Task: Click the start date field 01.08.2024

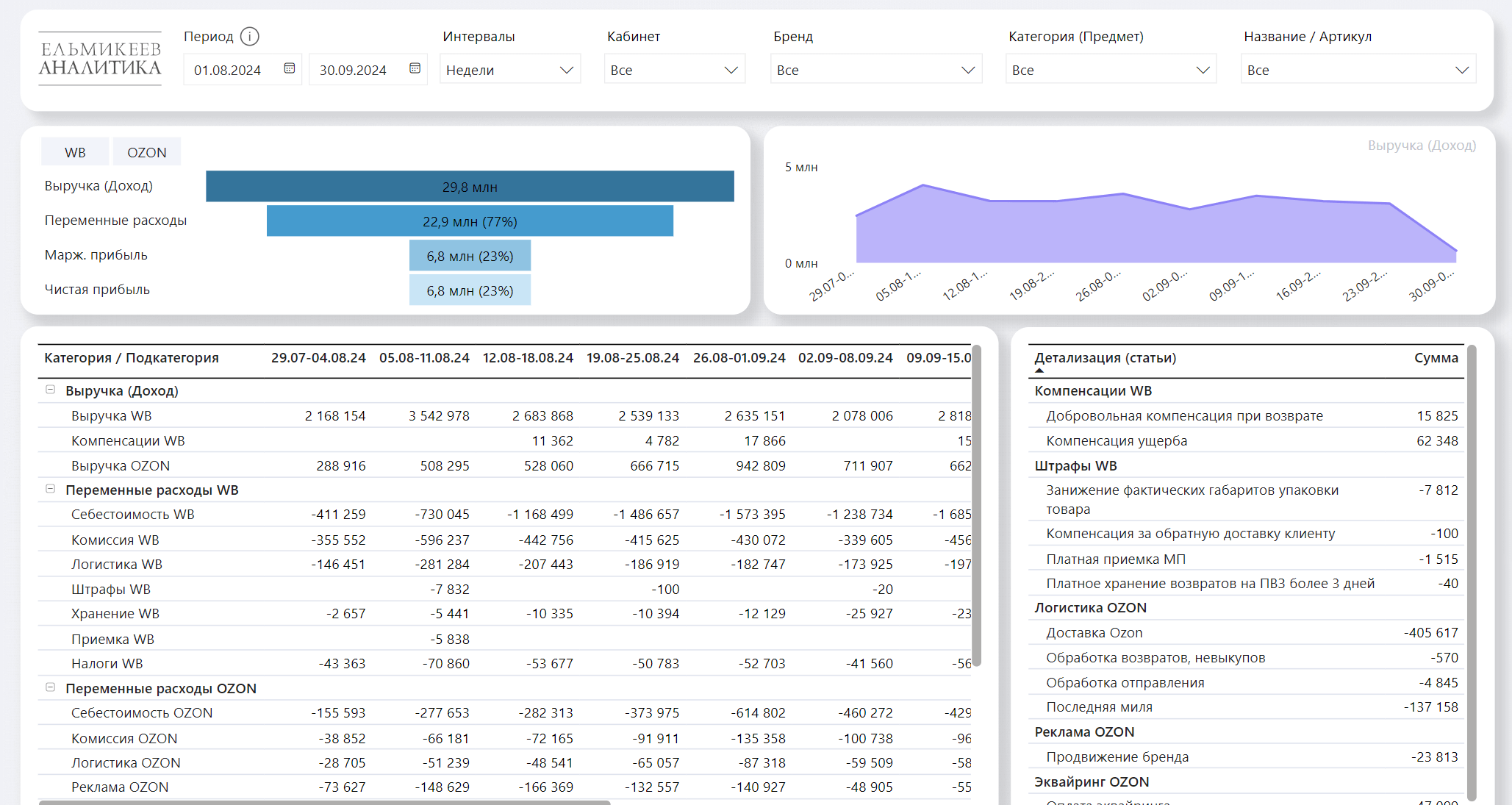Action: [228, 70]
